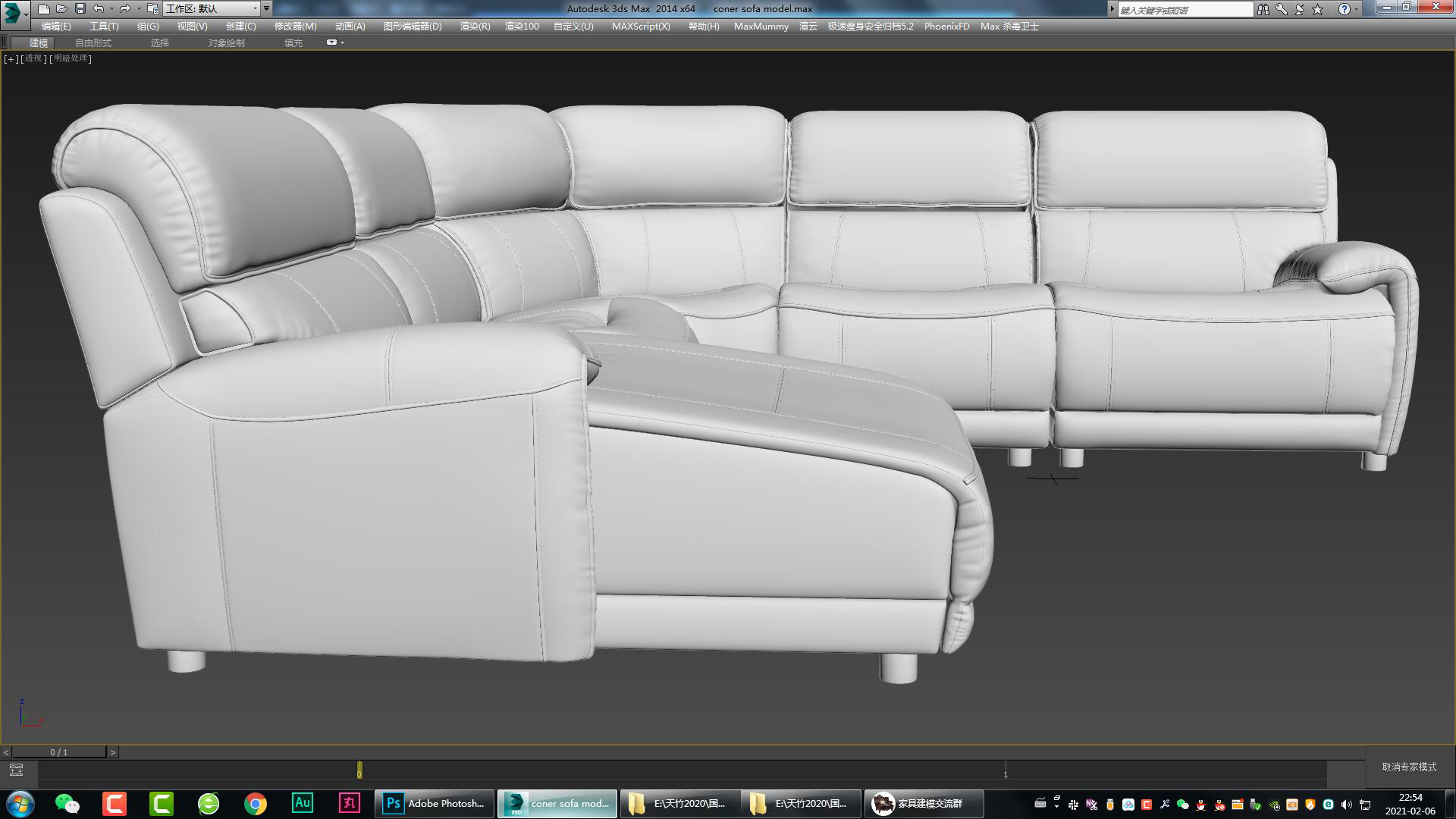Screen dimensions: 1456x819
Task: Click the time slider showing 0/1
Action: (x=61, y=752)
